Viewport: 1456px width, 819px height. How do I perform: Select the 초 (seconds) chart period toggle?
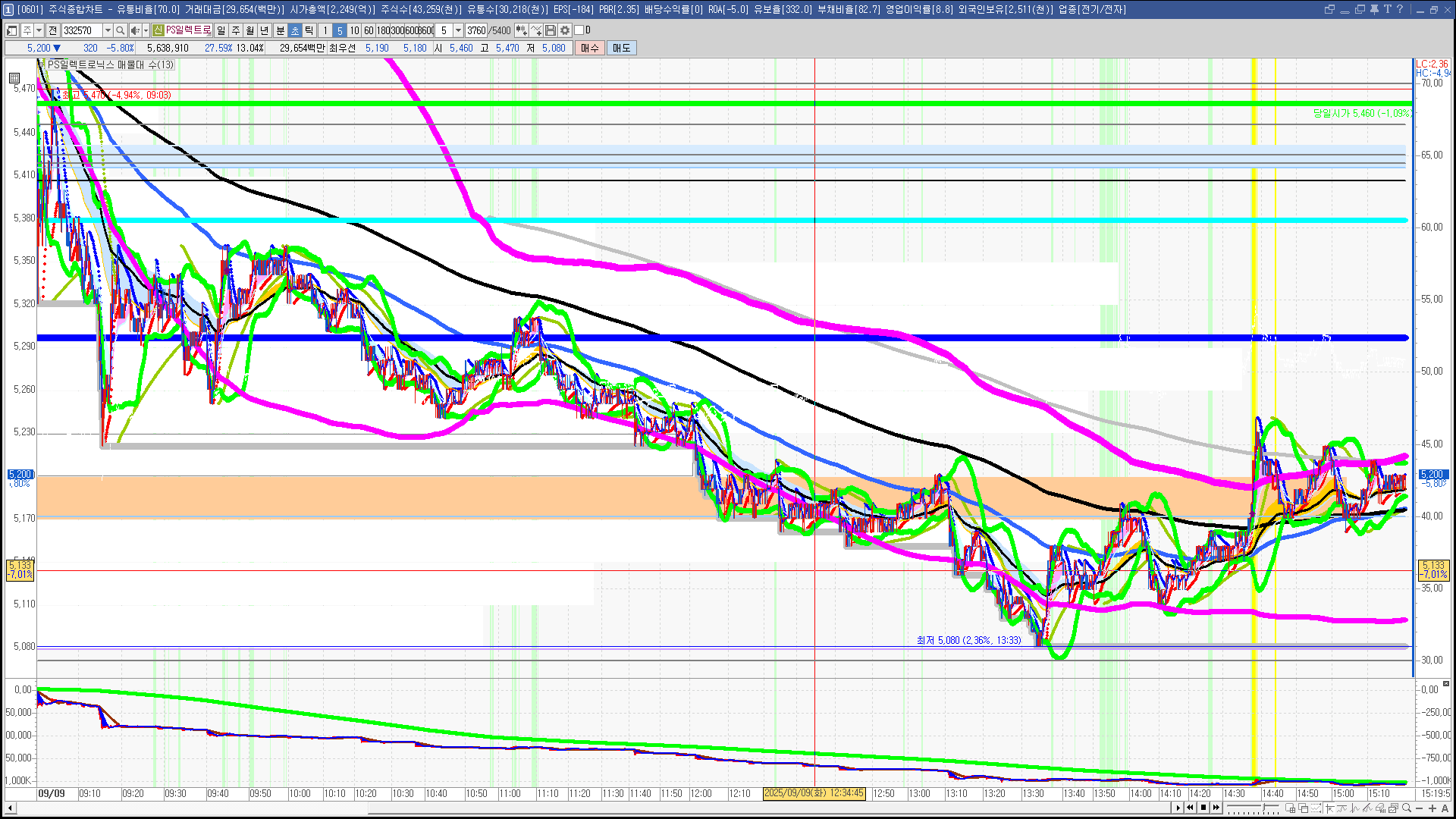point(295,30)
